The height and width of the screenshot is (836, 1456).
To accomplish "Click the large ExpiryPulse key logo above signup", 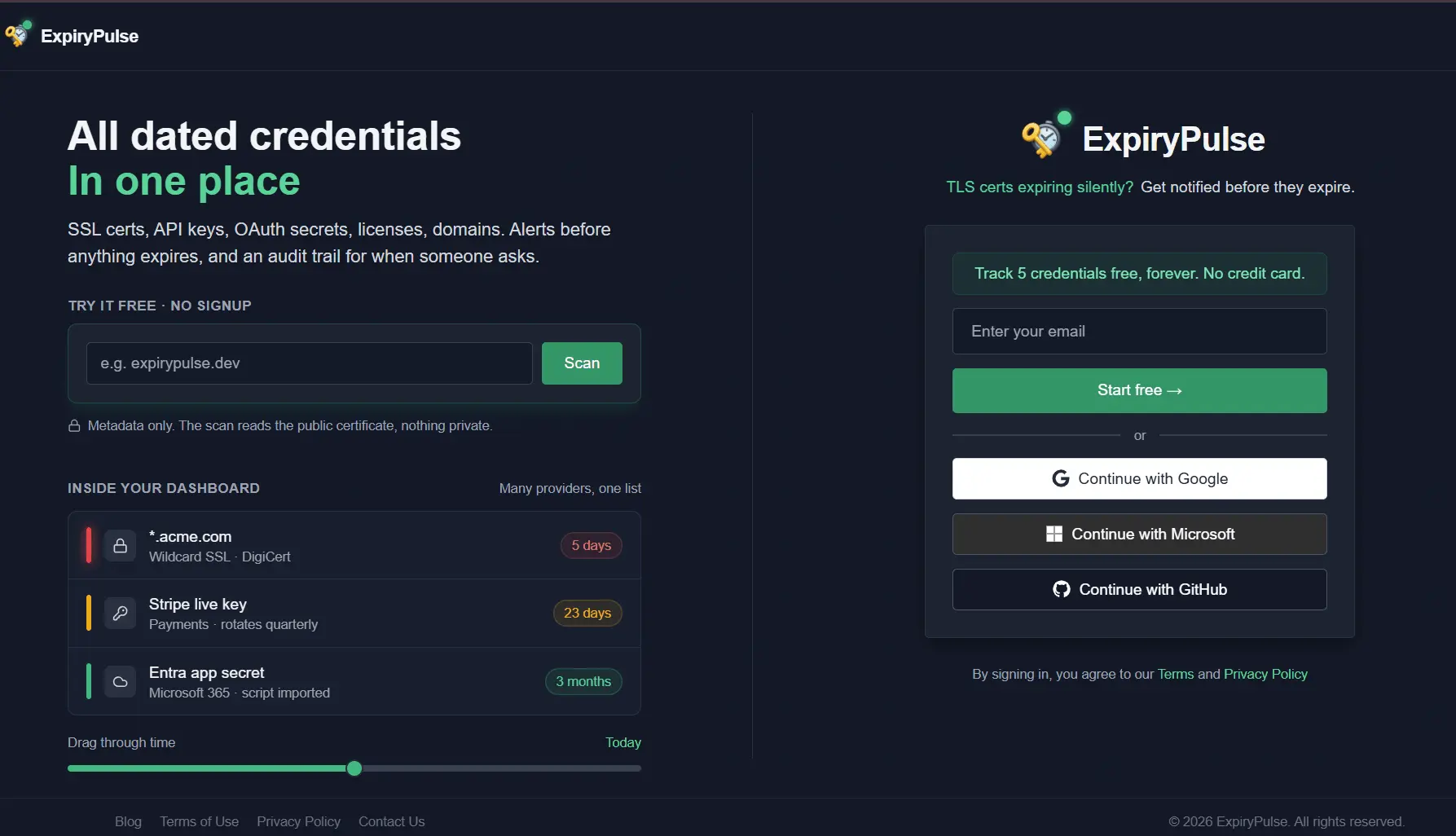I will pos(1046,134).
